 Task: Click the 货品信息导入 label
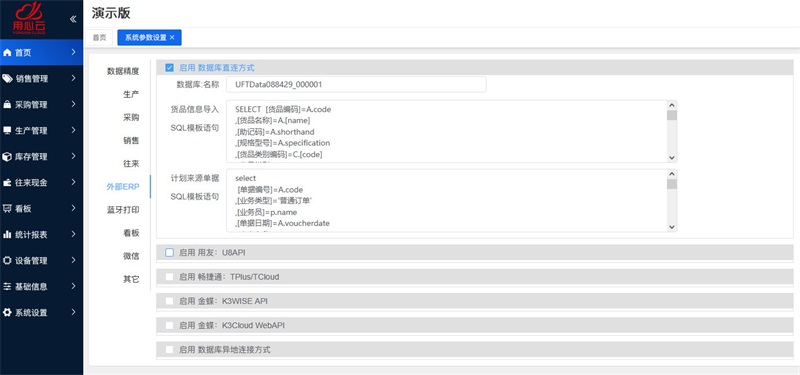[x=194, y=109]
